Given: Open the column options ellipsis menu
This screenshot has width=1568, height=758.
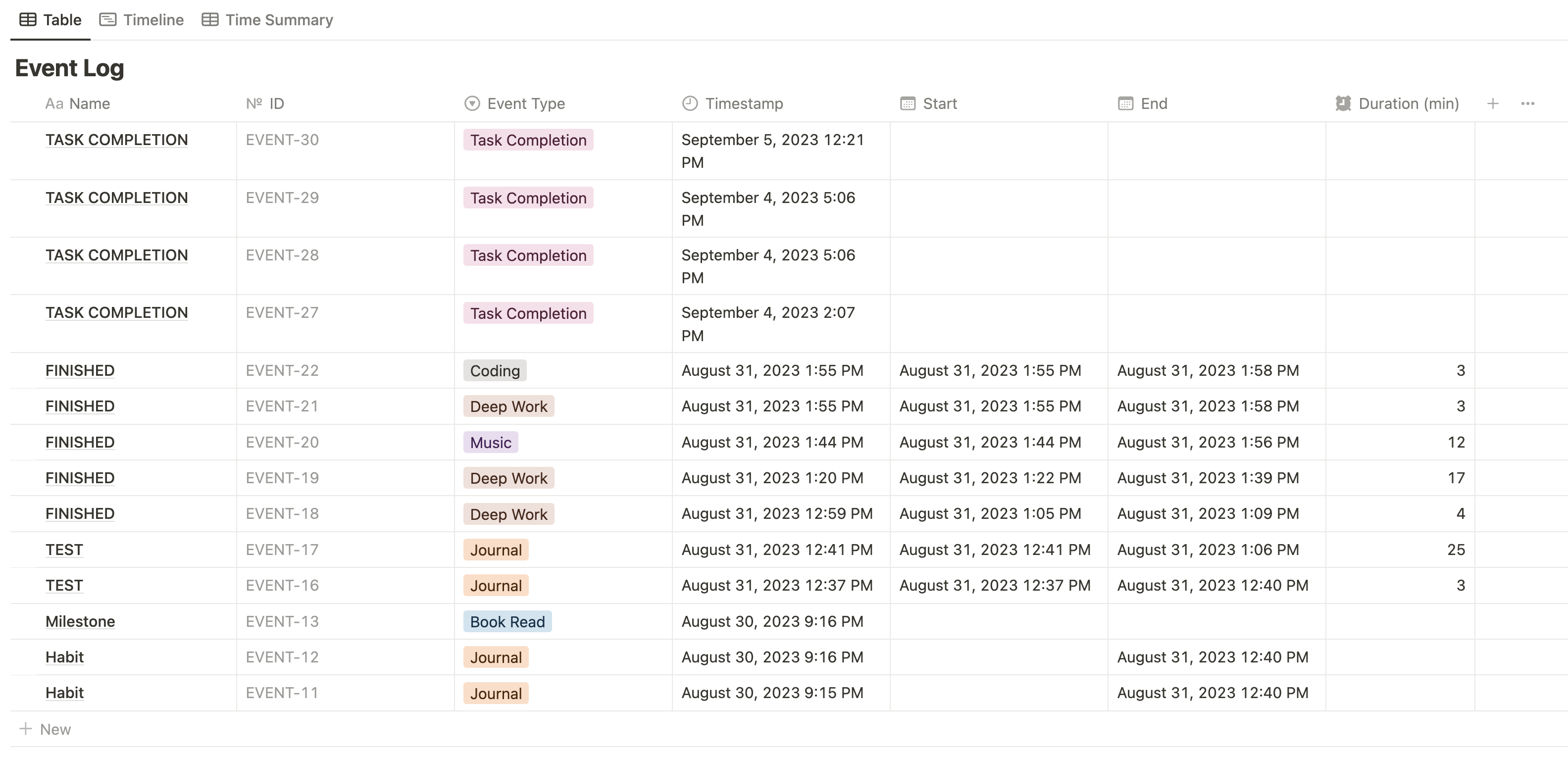Looking at the screenshot, I should tap(1527, 103).
